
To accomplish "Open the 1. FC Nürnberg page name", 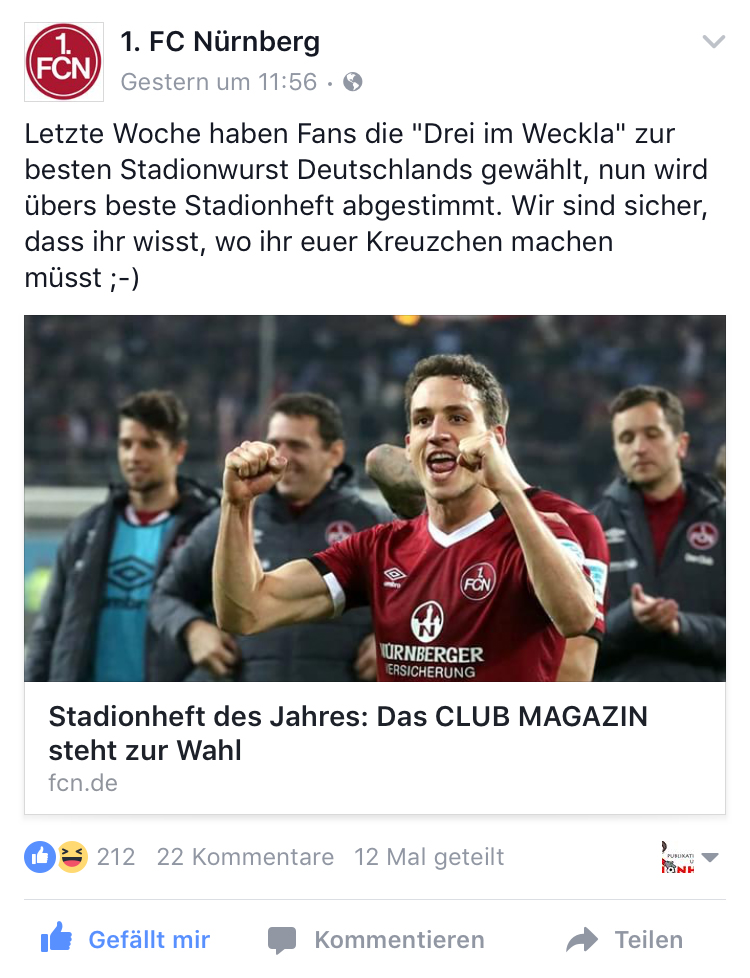I will (220, 42).
